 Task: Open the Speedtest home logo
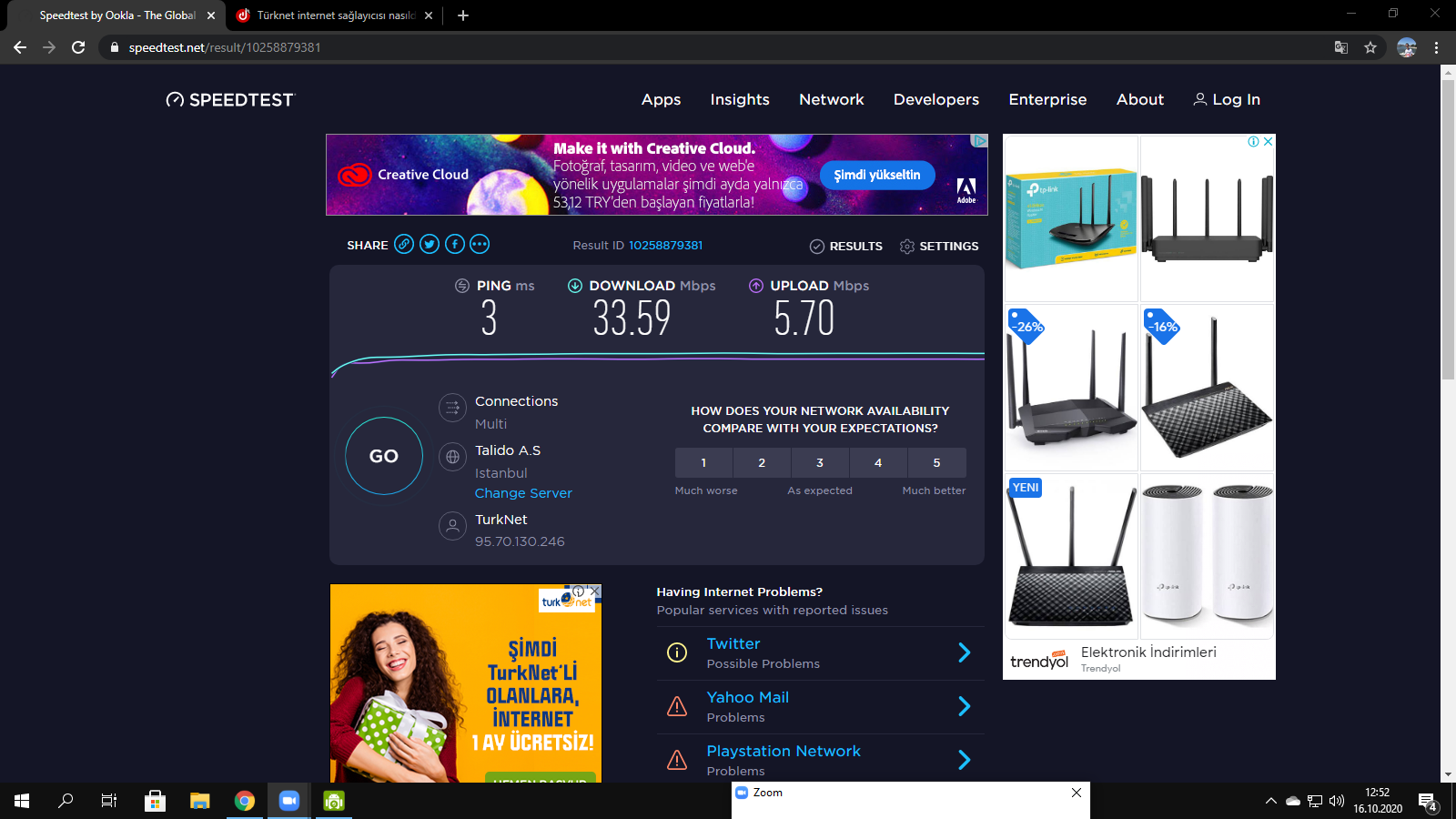point(230,99)
